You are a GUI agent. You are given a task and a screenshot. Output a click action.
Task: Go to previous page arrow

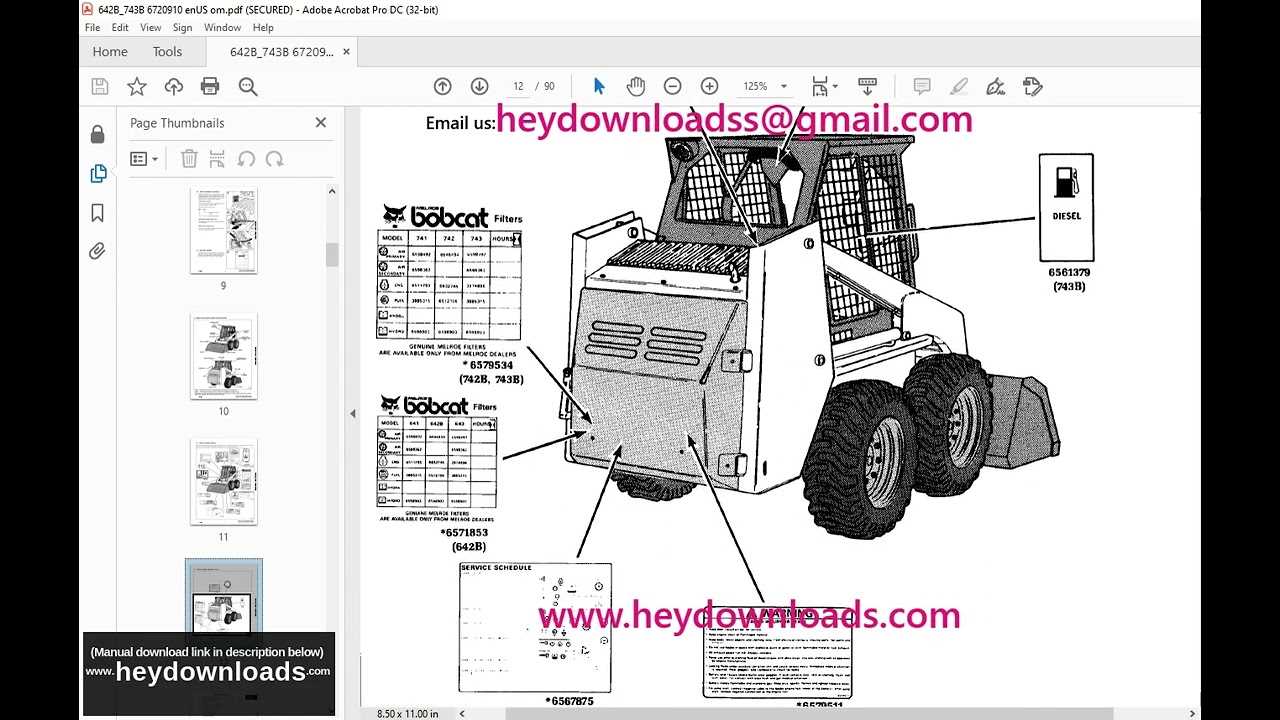[442, 87]
